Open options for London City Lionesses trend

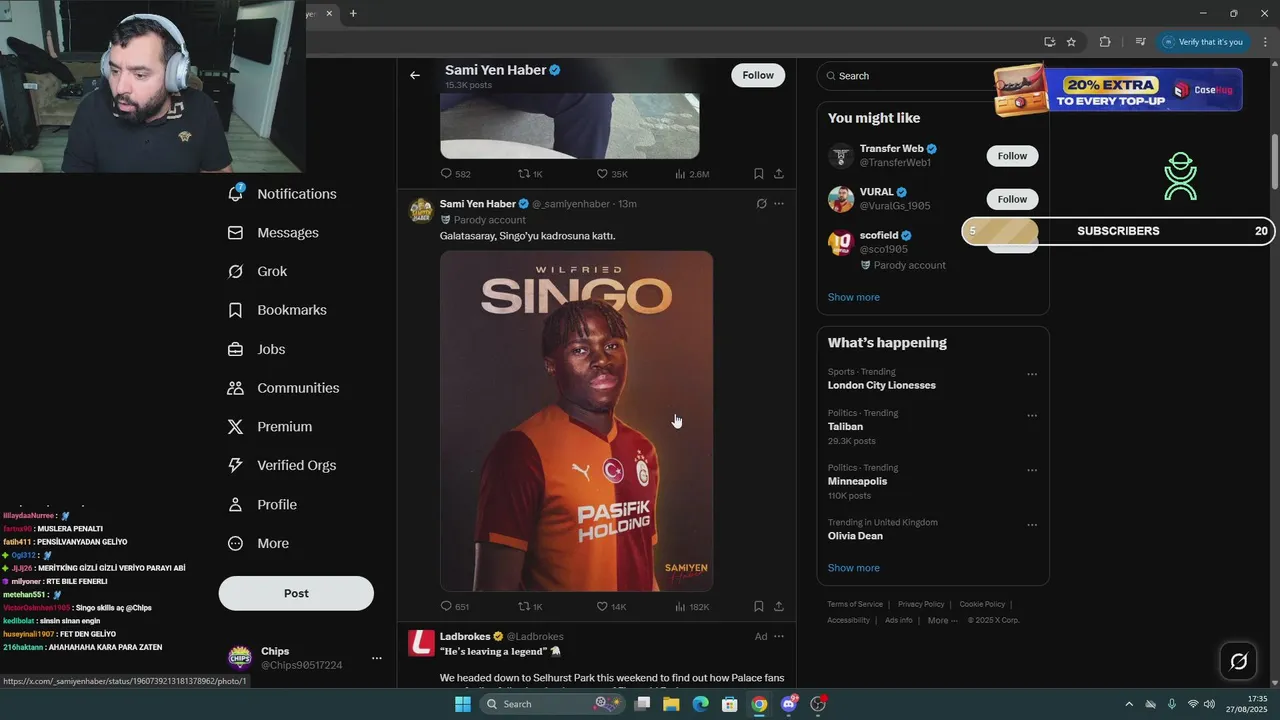coord(1032,375)
